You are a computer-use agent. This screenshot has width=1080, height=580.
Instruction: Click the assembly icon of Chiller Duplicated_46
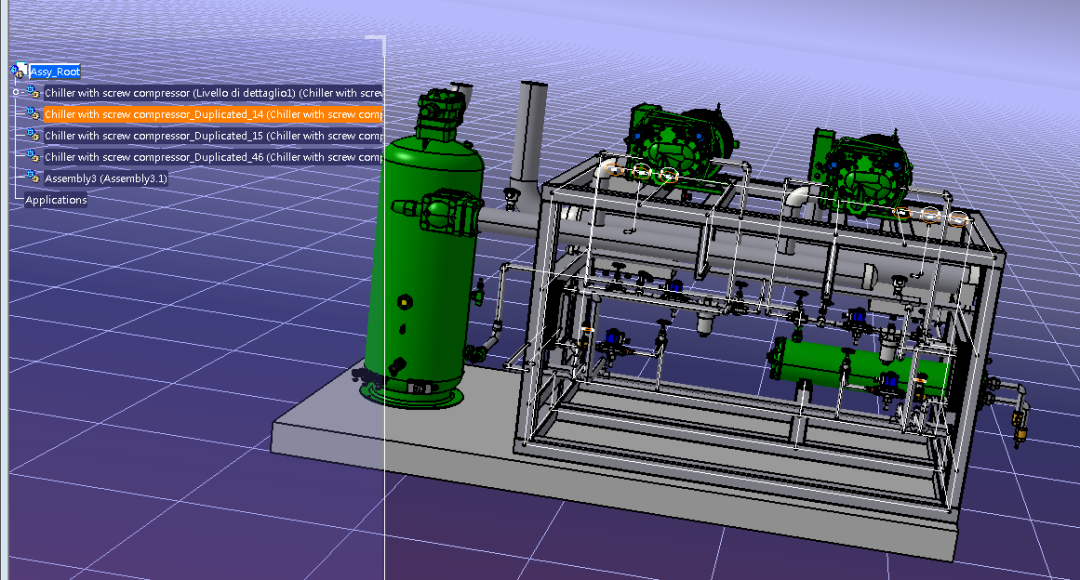[33, 156]
